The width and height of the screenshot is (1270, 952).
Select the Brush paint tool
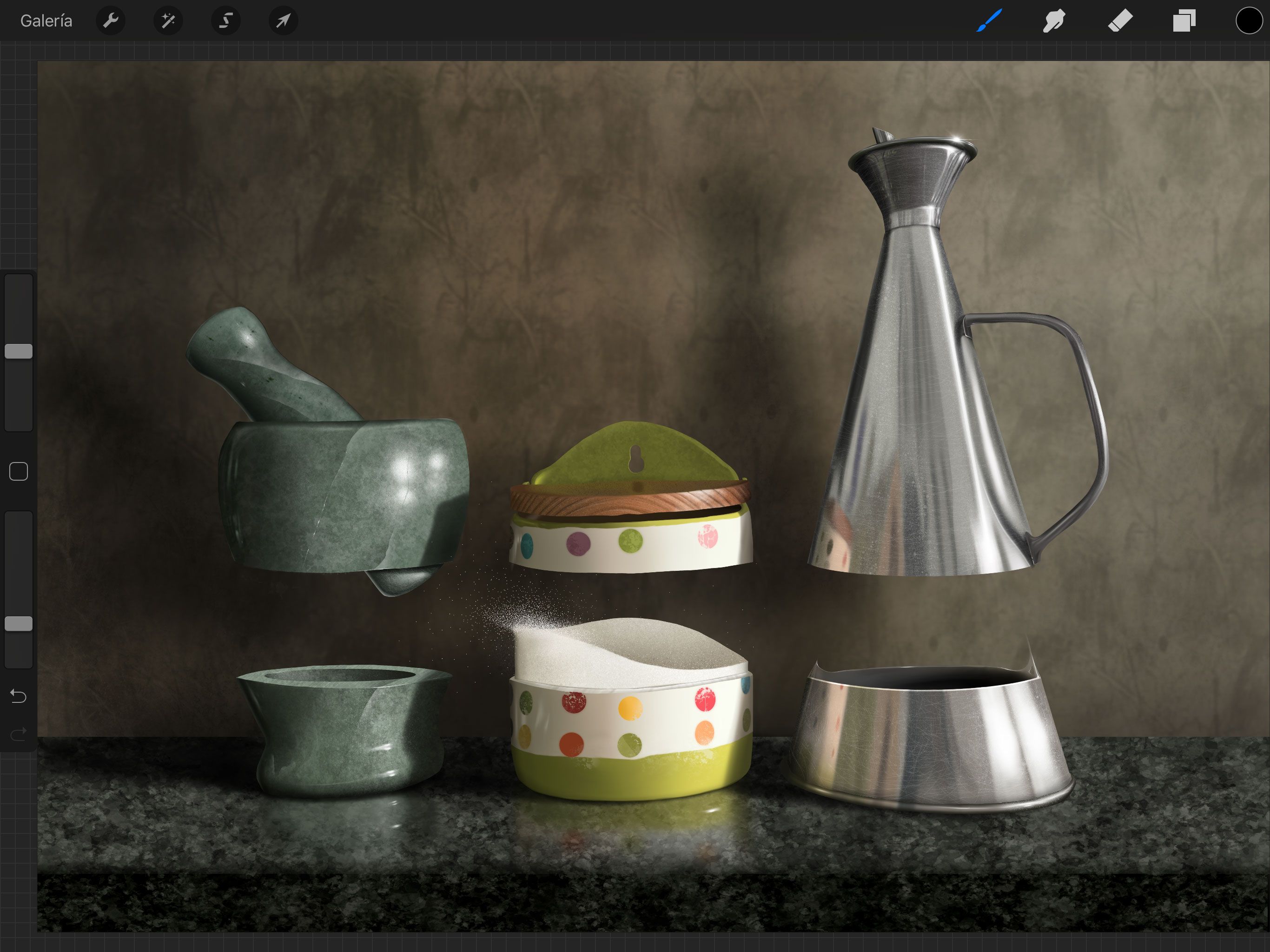point(989,21)
